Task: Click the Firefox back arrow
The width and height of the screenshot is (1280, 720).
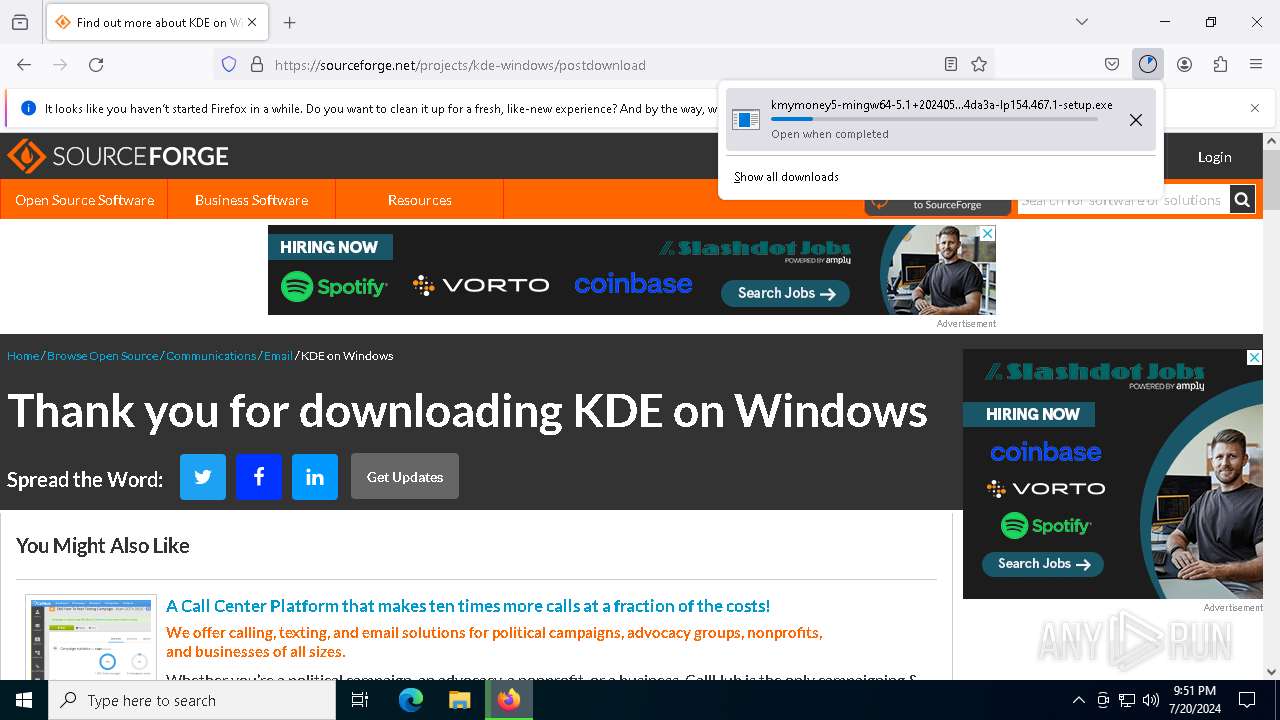Action: coord(24,65)
